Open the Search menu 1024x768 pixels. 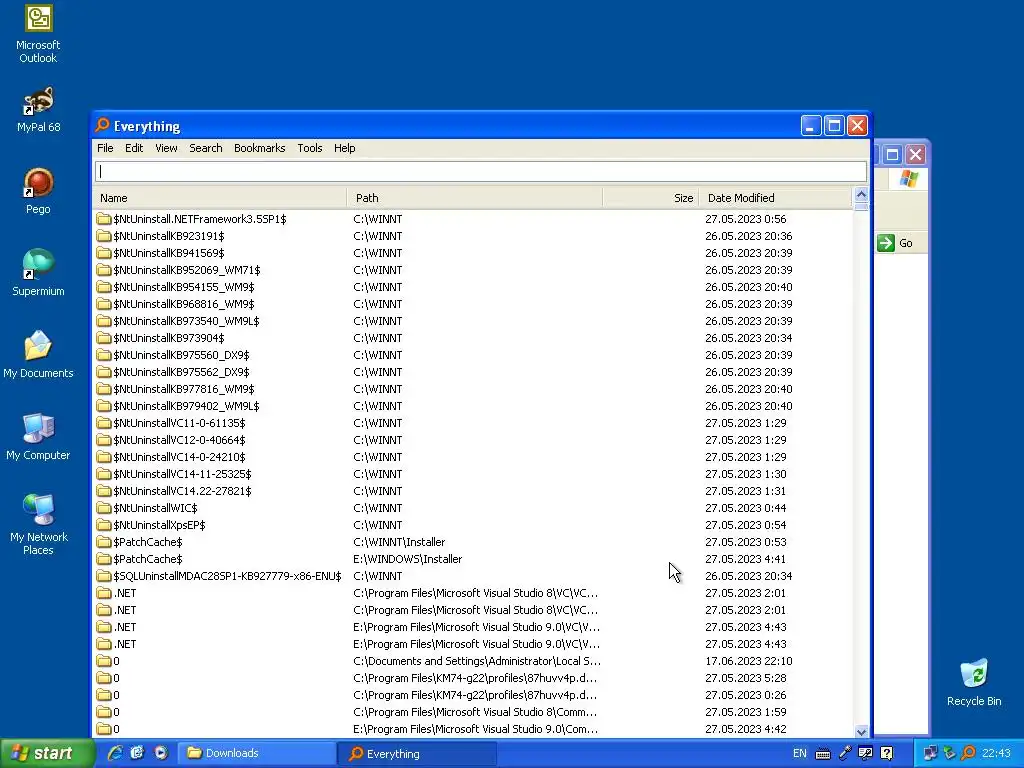(x=206, y=148)
